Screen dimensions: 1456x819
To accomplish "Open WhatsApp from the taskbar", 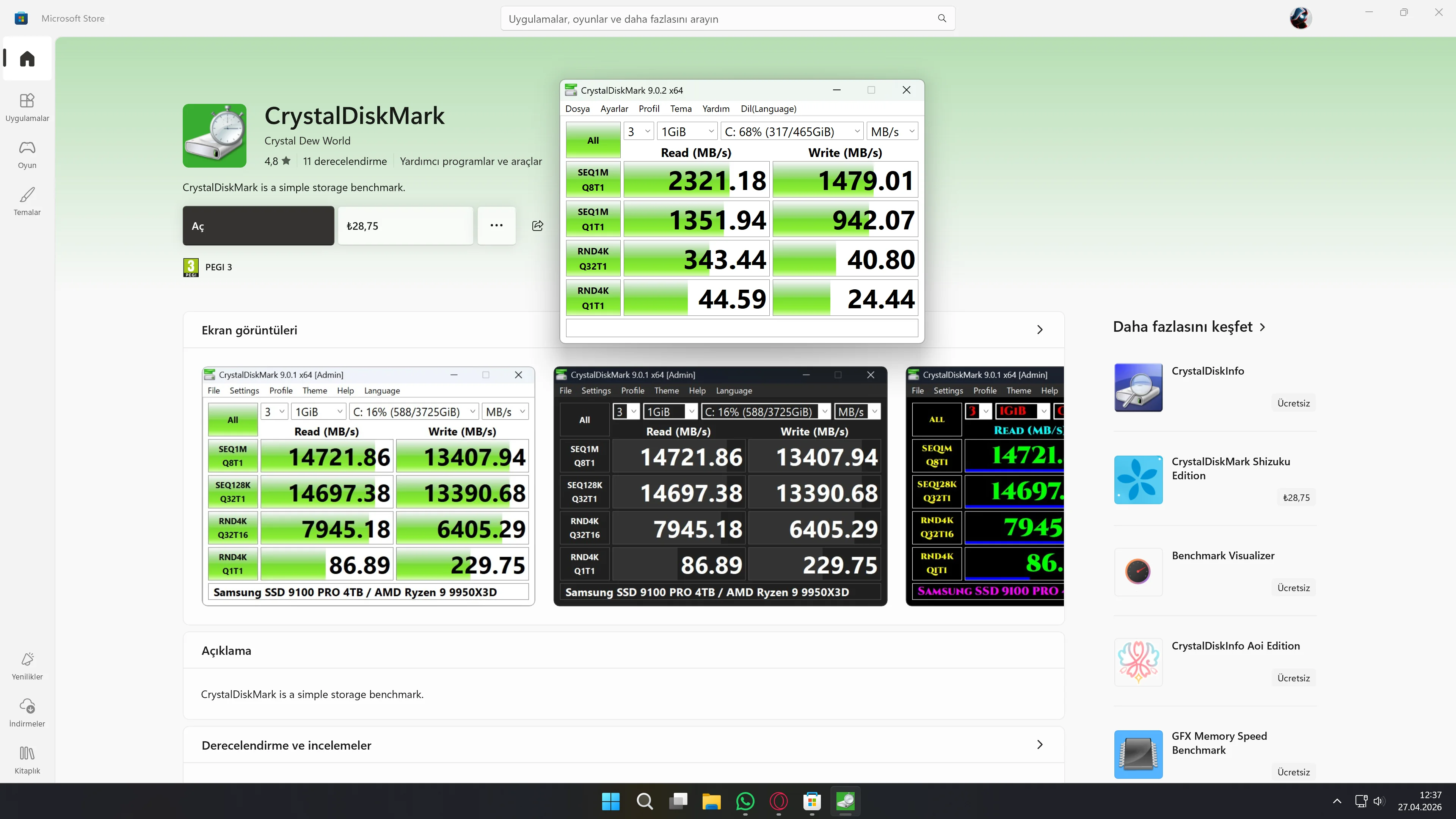I will (x=745, y=801).
